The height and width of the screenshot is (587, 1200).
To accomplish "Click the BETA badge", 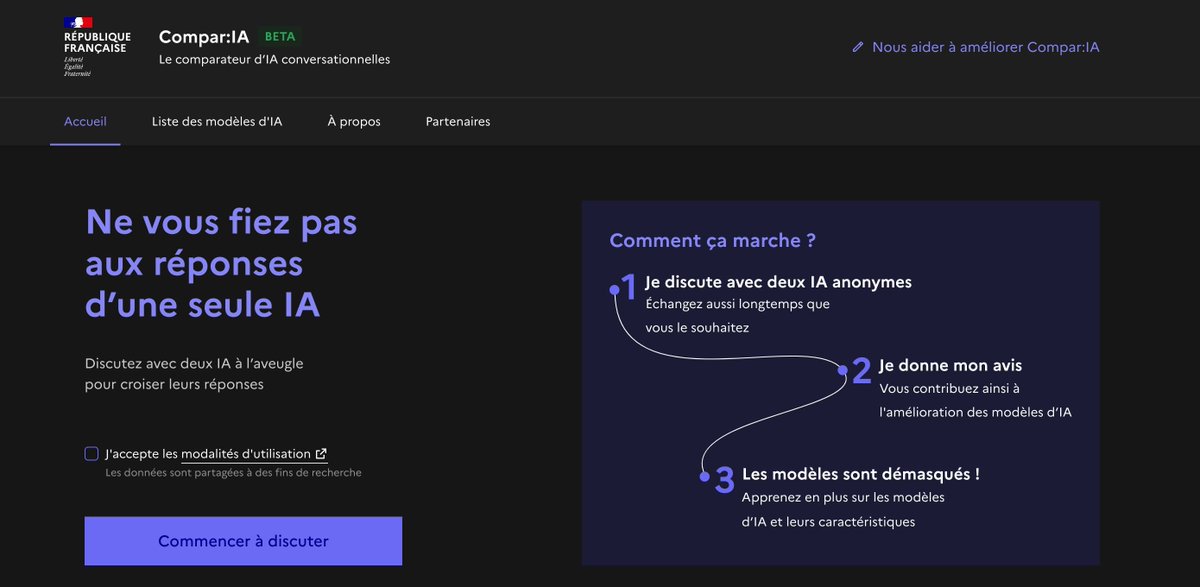I will 281,36.
